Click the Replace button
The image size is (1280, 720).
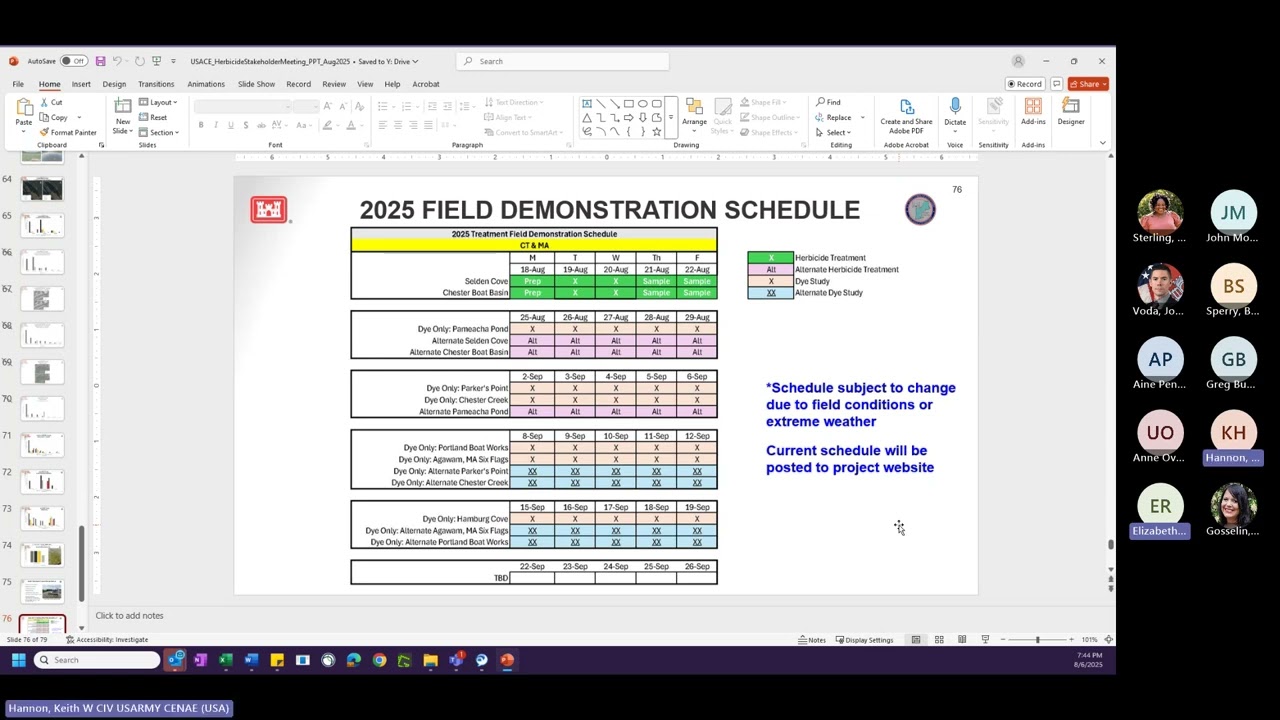tap(832, 117)
